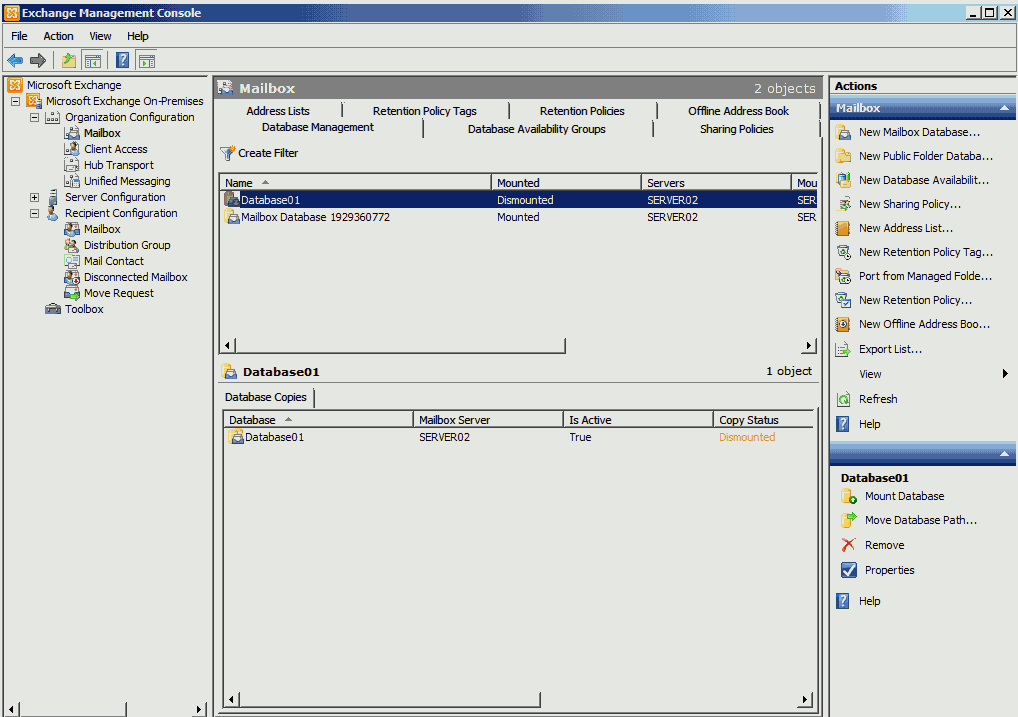Click the Mount Database icon
Image resolution: width=1018 pixels, height=717 pixels.
tap(849, 496)
